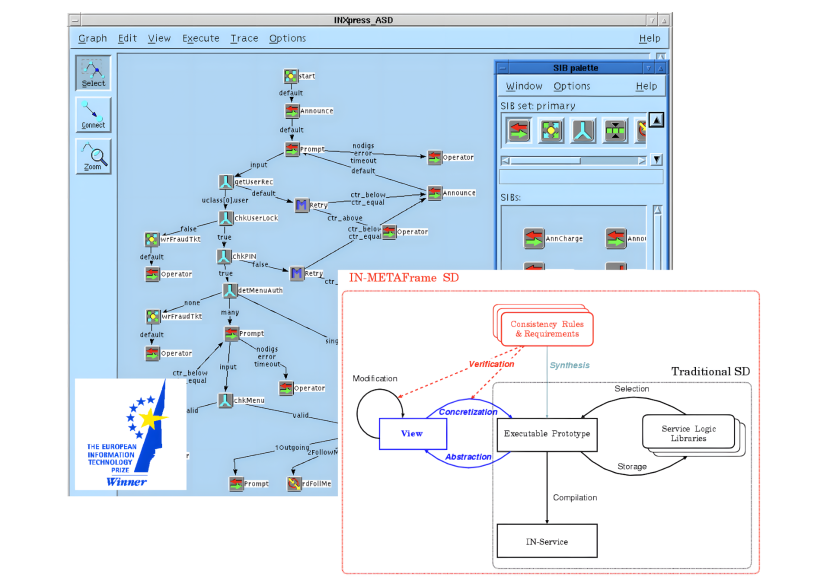Open the Graph menu
The width and height of the screenshot is (830, 587).
coord(93,38)
